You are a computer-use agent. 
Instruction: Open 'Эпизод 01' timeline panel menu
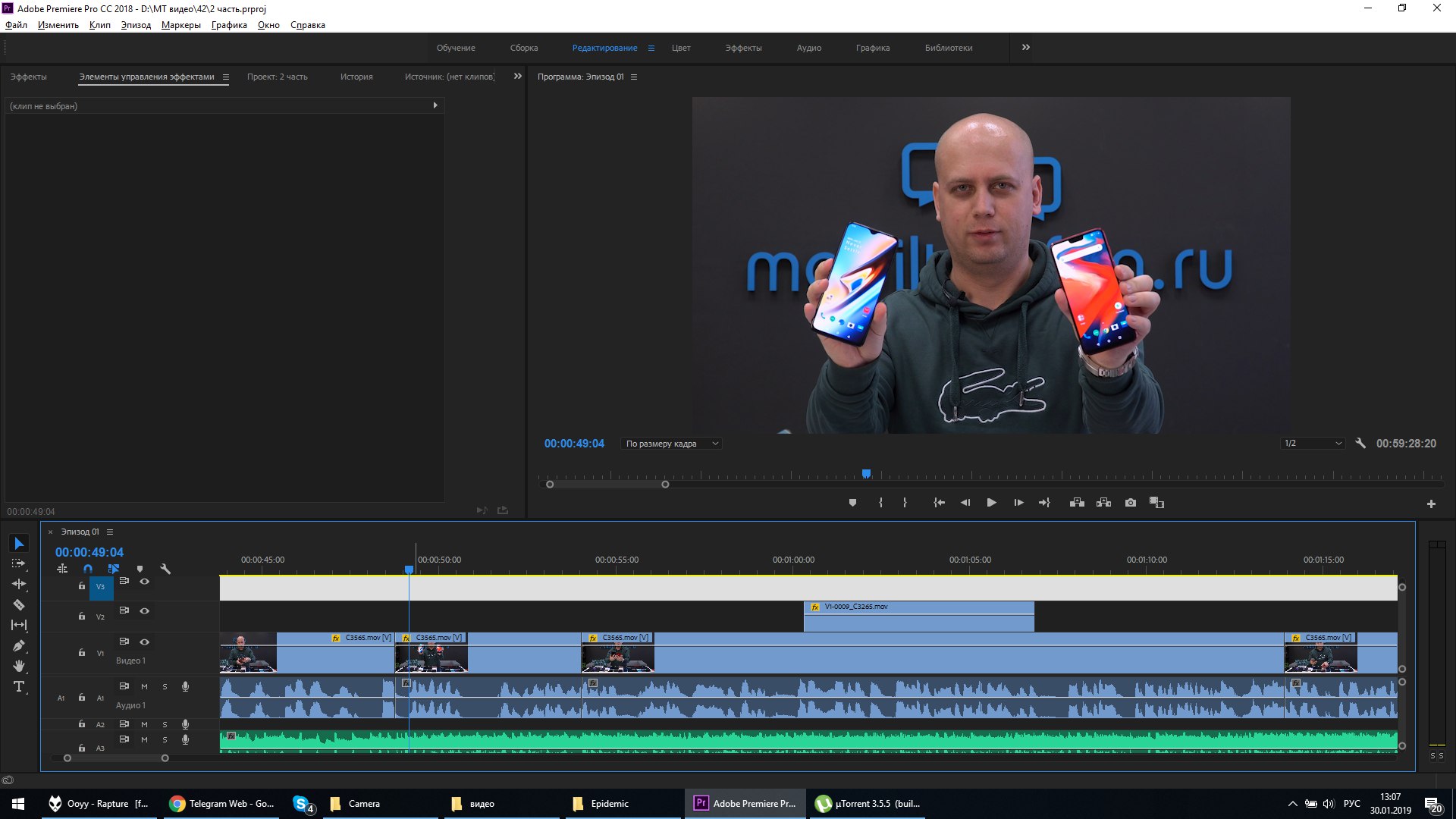110,532
